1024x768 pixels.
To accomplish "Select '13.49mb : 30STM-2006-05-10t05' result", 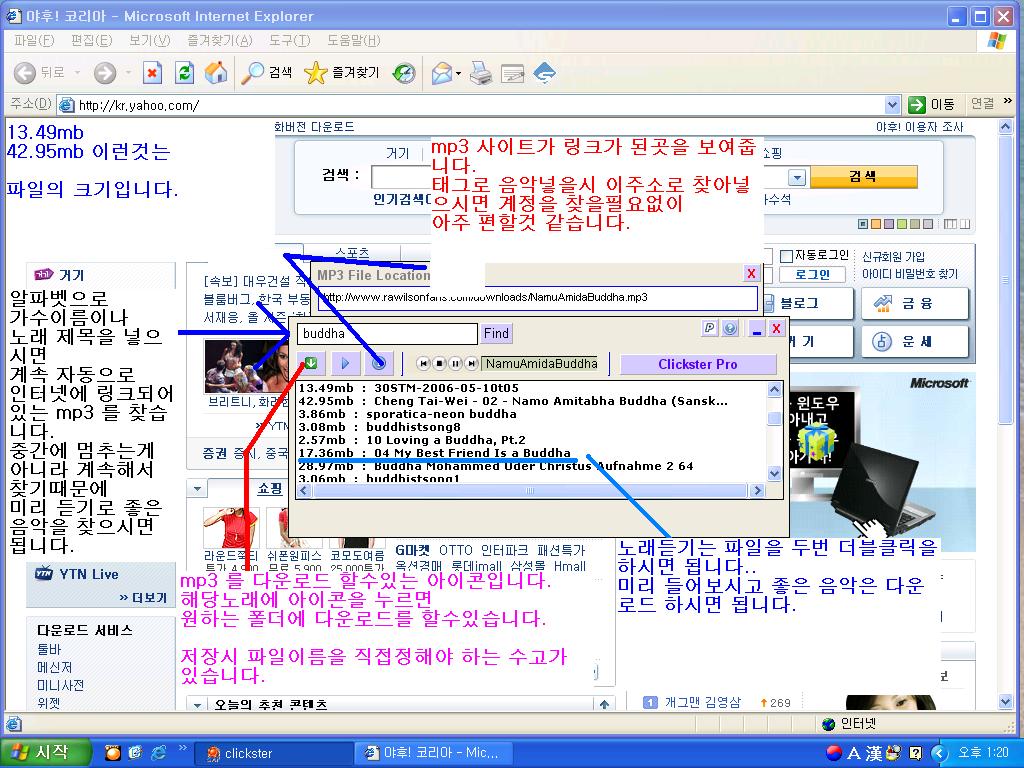I will 409,388.
